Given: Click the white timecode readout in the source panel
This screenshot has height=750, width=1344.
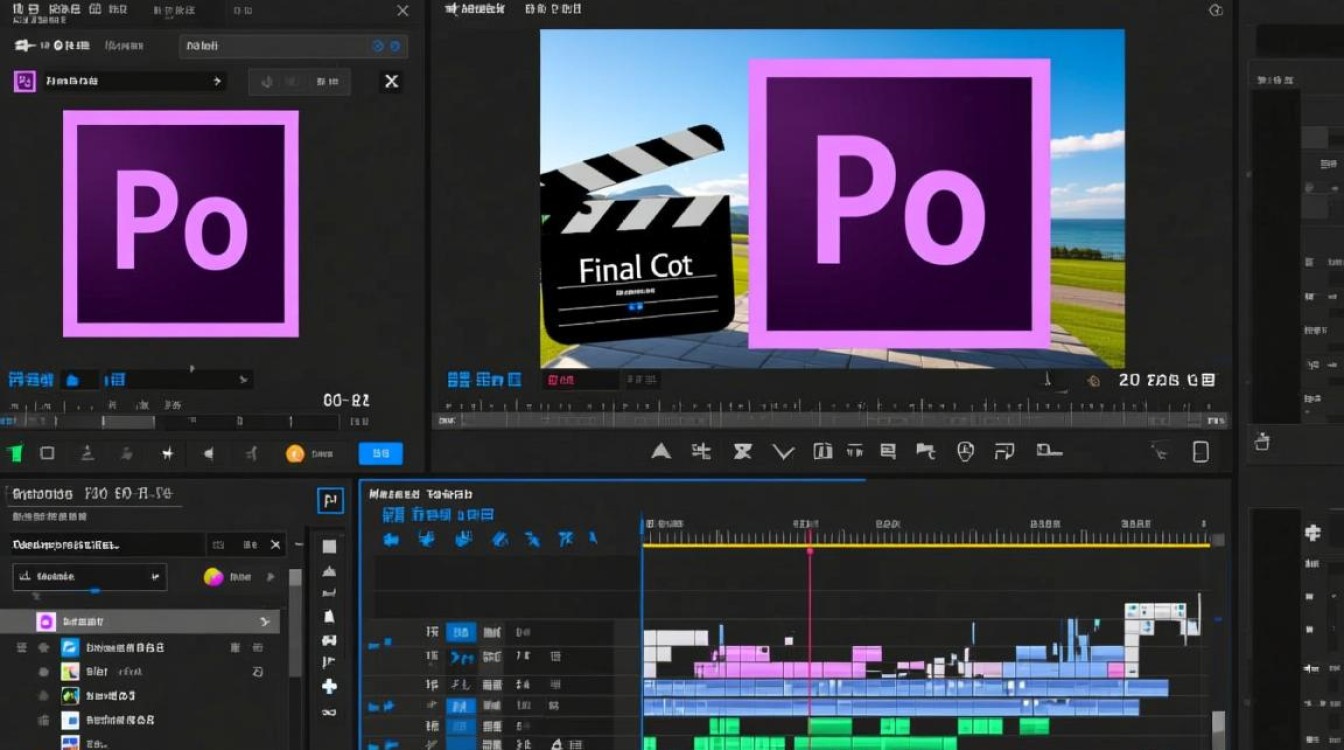Looking at the screenshot, I should click(x=346, y=400).
